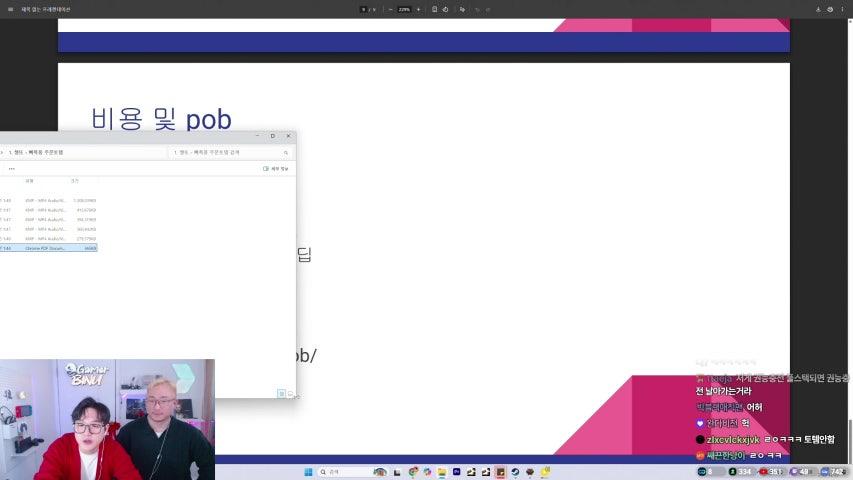Screen dimensions: 853x480
Task: Open the PDF viewer sidebar menu icon
Action: pos(10,9)
